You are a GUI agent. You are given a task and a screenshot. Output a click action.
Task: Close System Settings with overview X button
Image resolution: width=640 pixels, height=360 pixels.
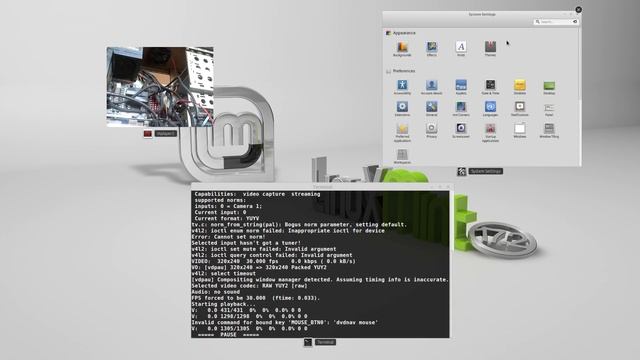tap(578, 9)
